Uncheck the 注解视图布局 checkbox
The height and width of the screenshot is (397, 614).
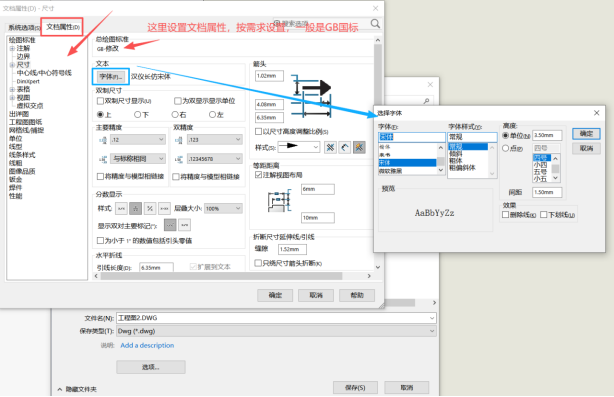point(258,175)
